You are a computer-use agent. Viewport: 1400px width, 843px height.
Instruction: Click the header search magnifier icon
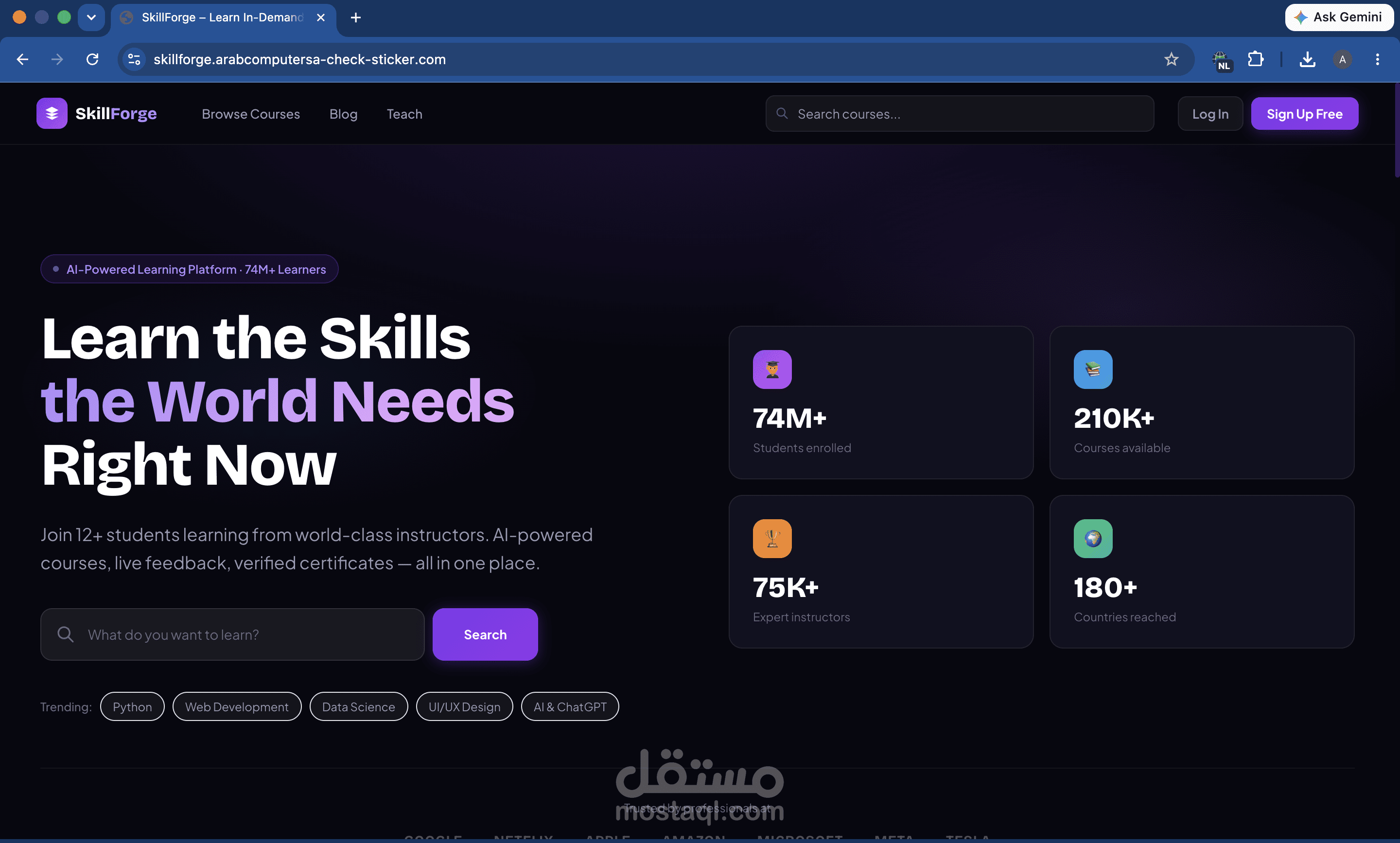pyautogui.click(x=782, y=113)
